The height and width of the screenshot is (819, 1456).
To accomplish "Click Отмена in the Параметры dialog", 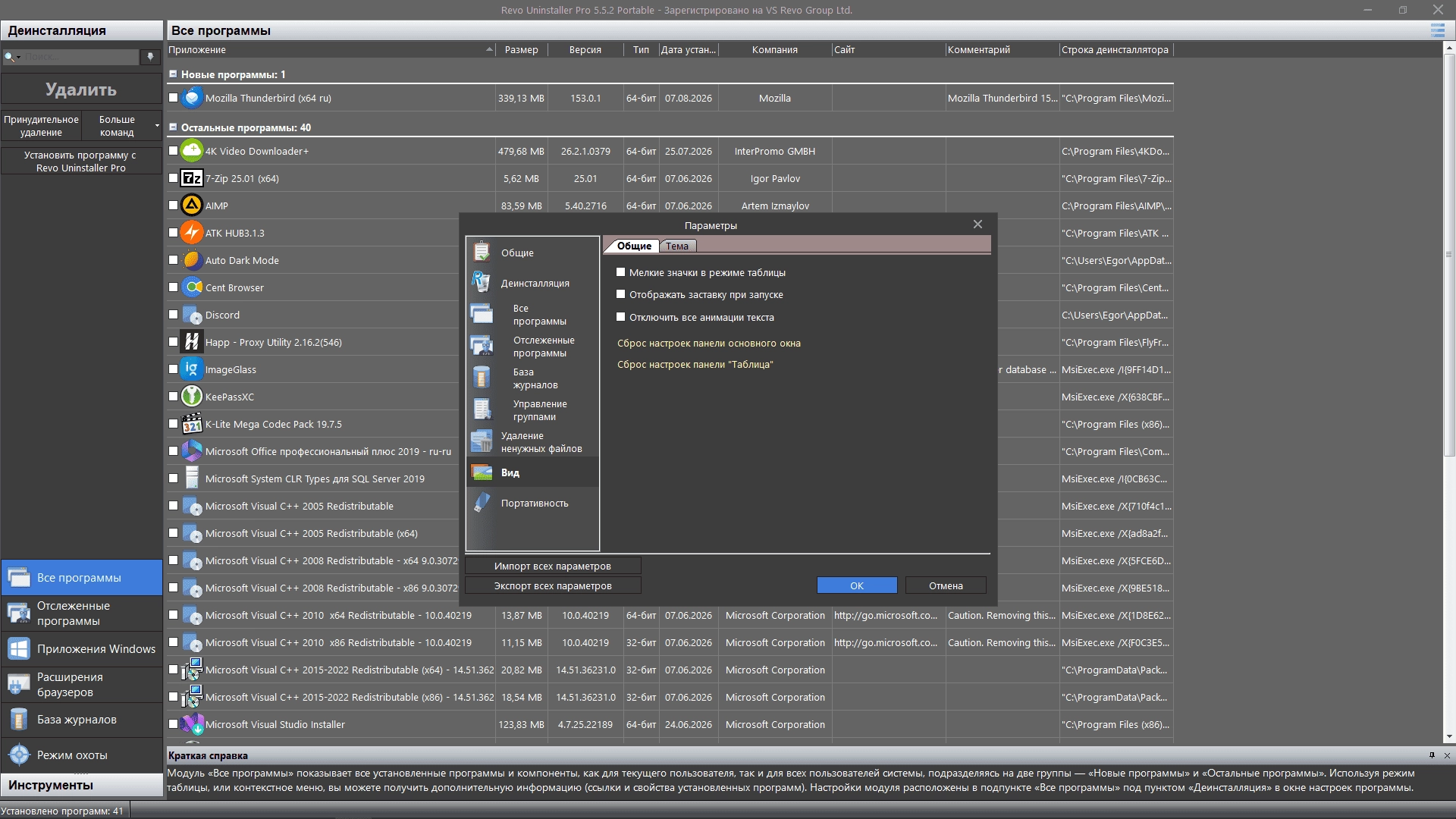I will [x=946, y=585].
